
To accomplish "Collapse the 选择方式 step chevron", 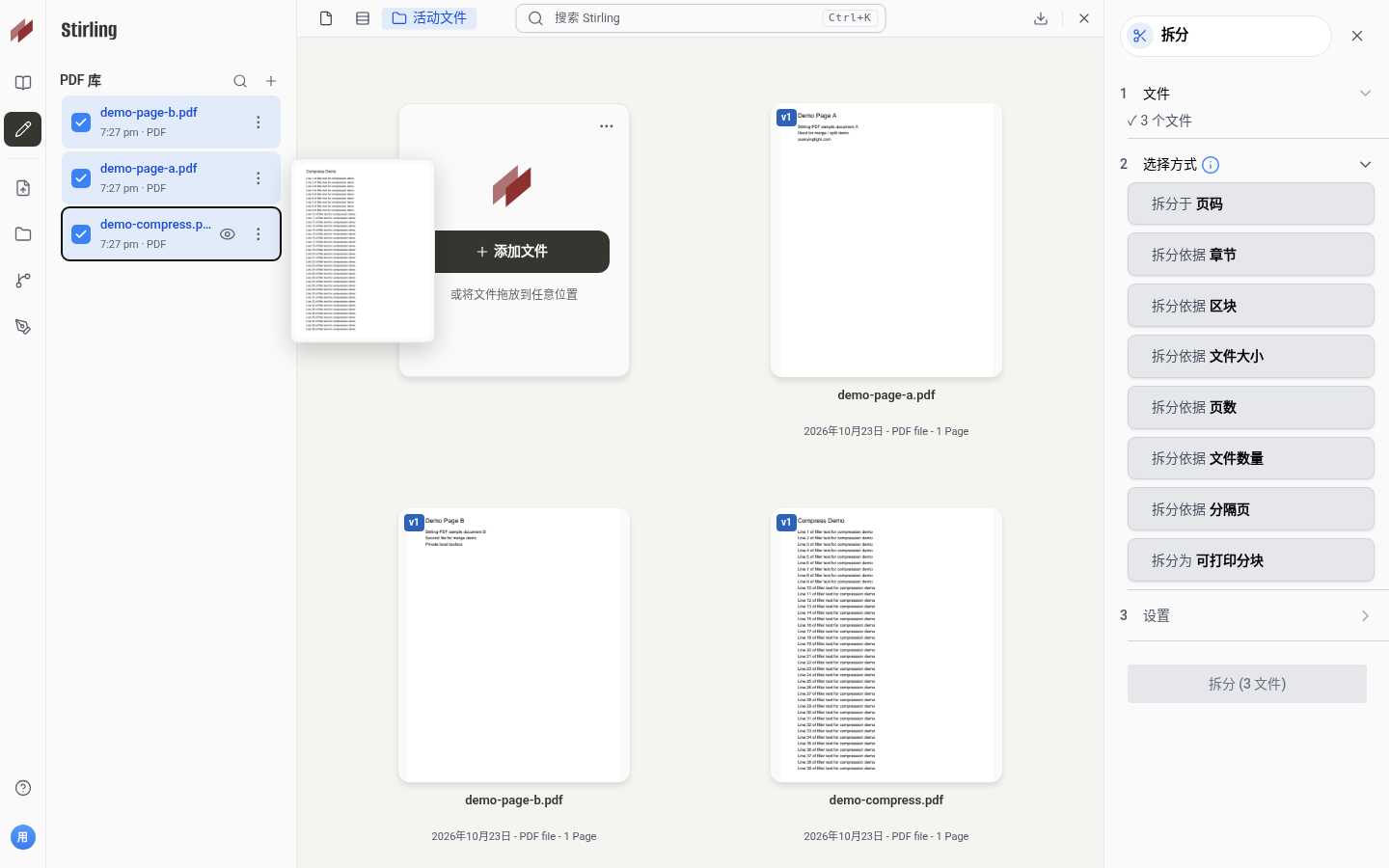I will tap(1365, 165).
